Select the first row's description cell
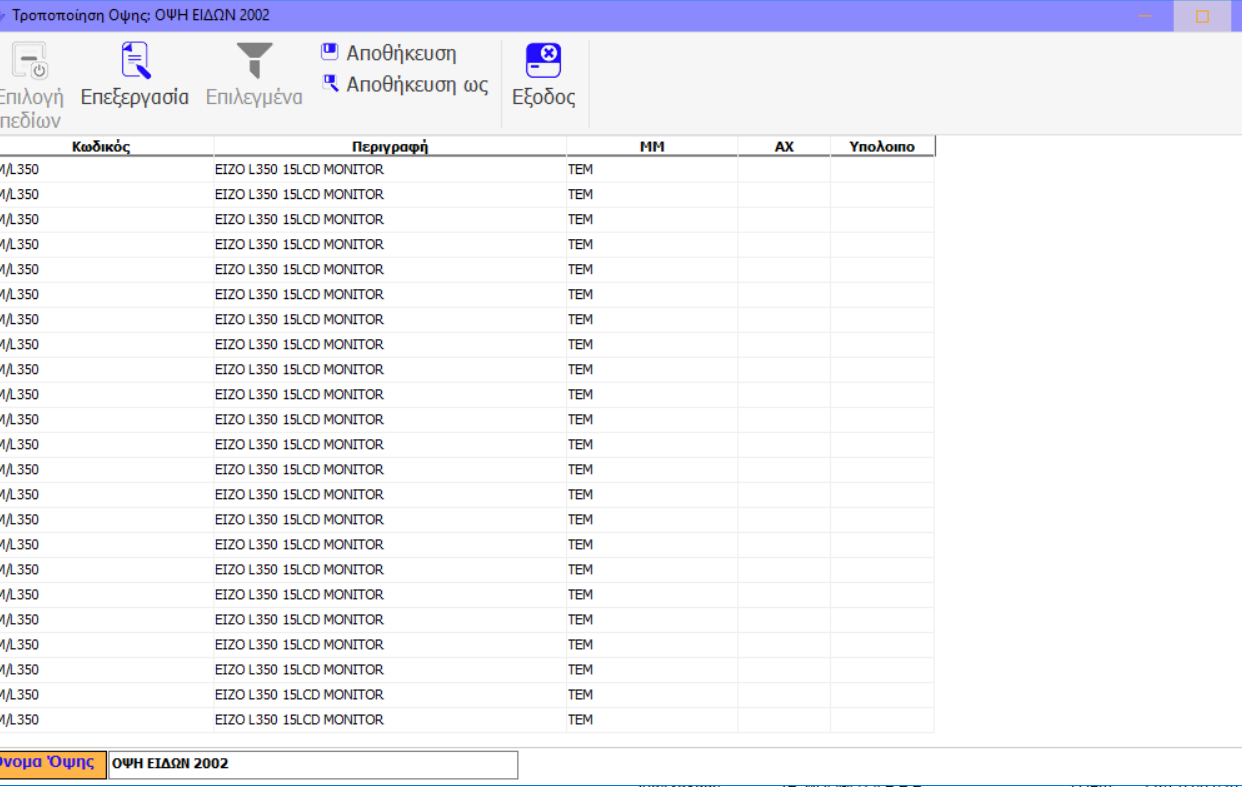1242x787 pixels. click(x=390, y=170)
